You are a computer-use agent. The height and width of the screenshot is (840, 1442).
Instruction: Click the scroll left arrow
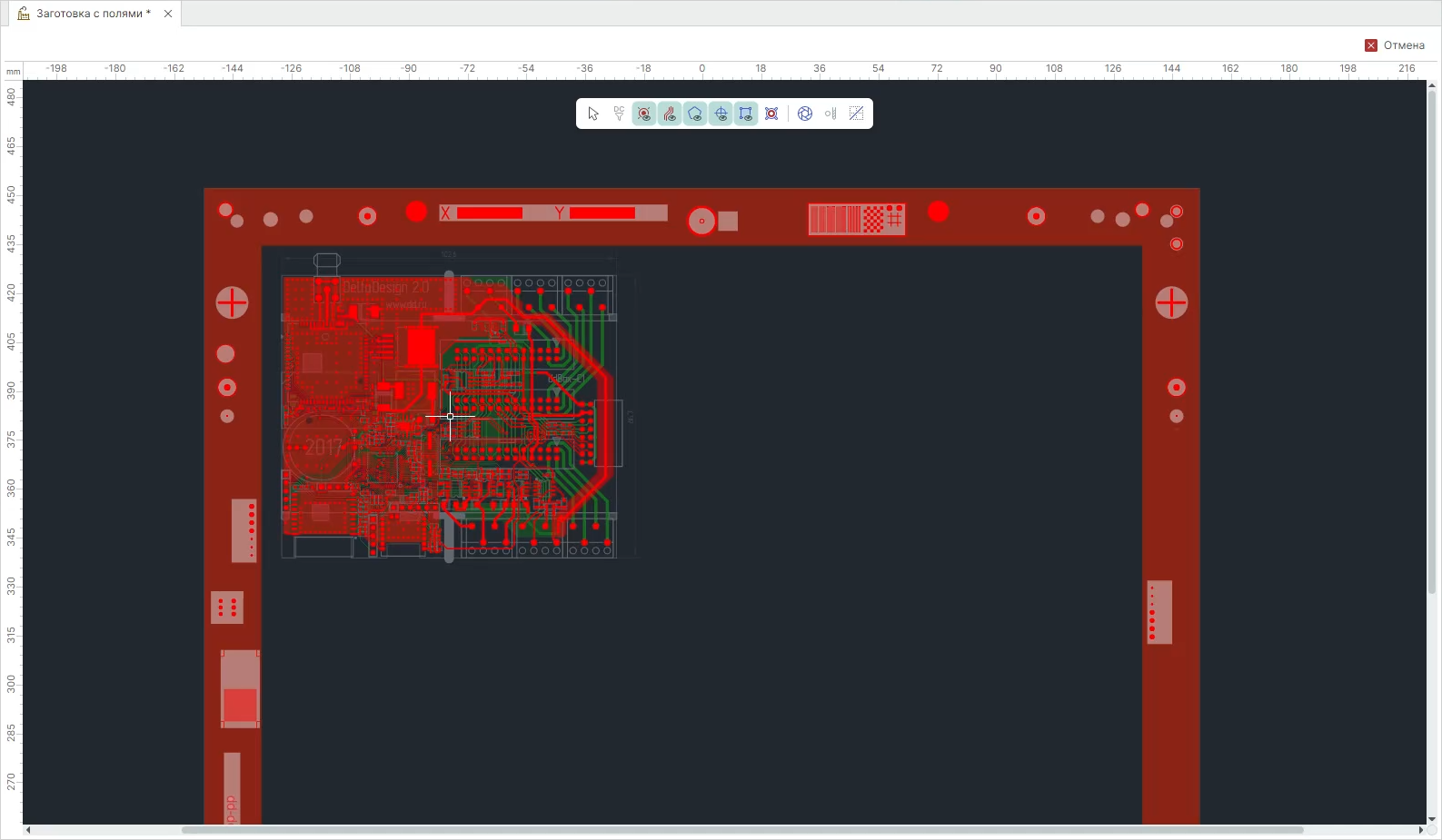tap(28, 830)
